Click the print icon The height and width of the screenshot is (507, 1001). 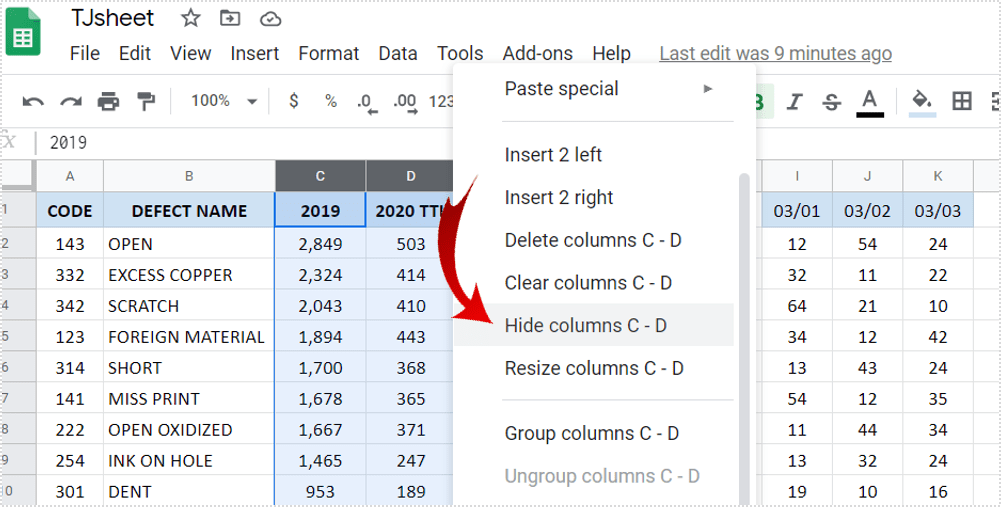(108, 101)
